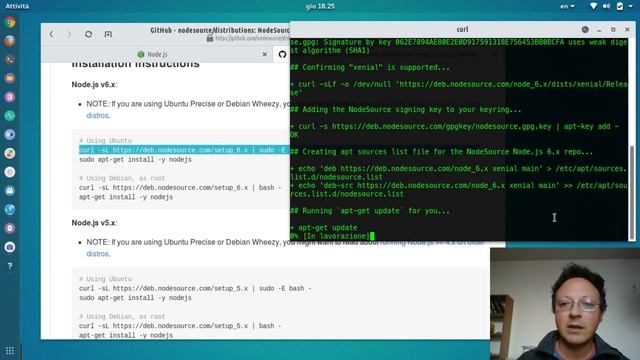Screen dimensions: 640x360
Task: Click the volume icon in top bar
Action: pyautogui.click(x=607, y=6)
